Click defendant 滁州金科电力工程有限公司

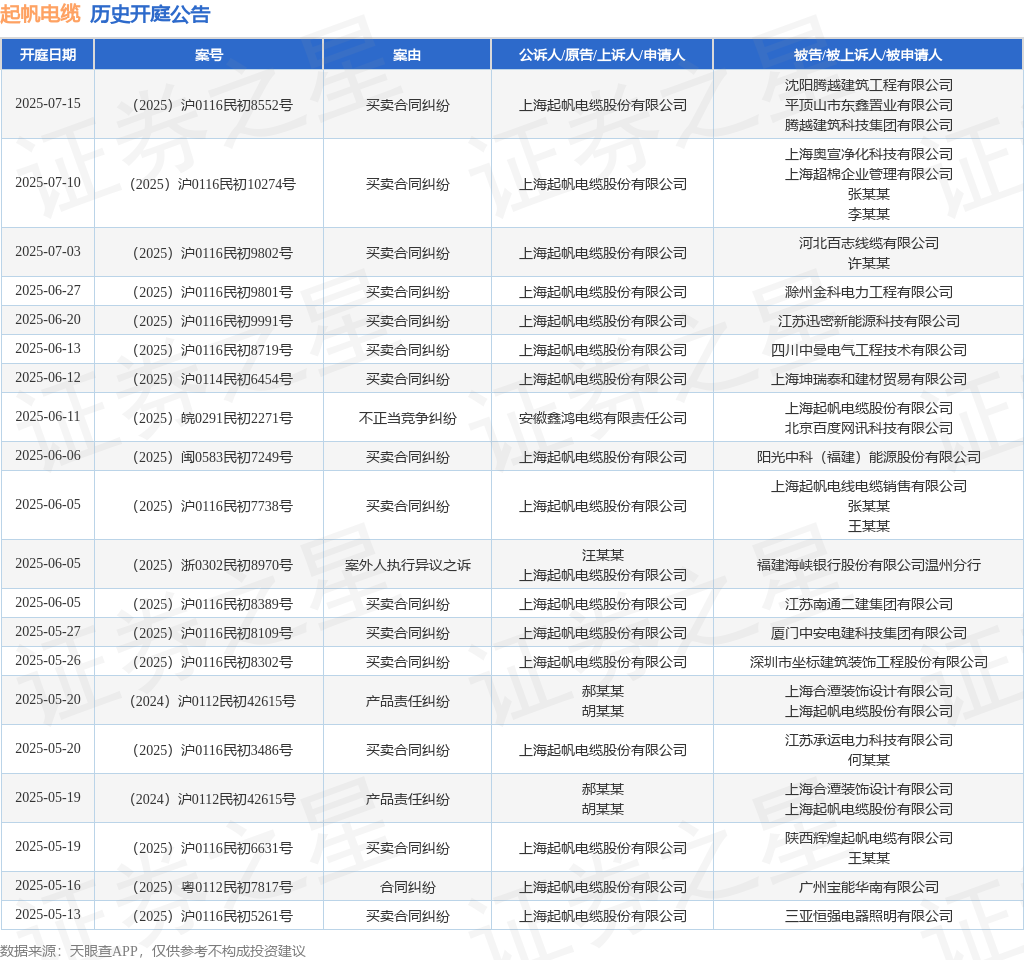click(869, 292)
